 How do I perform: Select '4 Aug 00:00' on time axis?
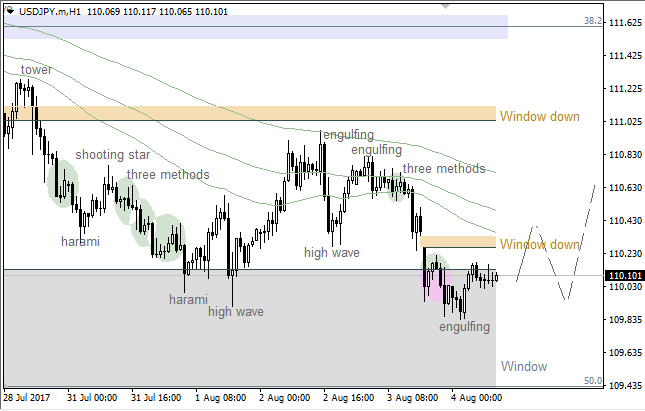(476, 397)
